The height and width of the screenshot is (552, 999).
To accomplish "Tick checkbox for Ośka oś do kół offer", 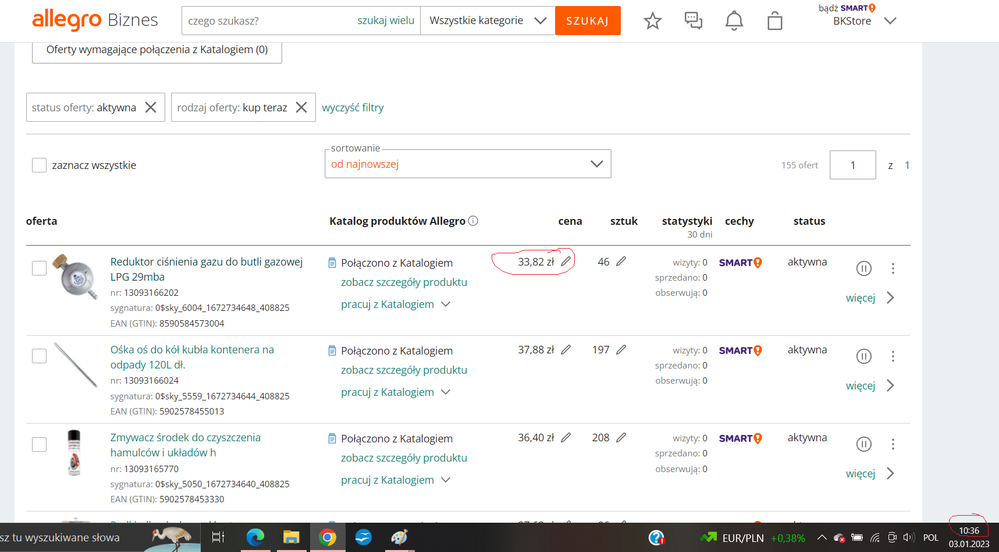I will pyautogui.click(x=39, y=356).
